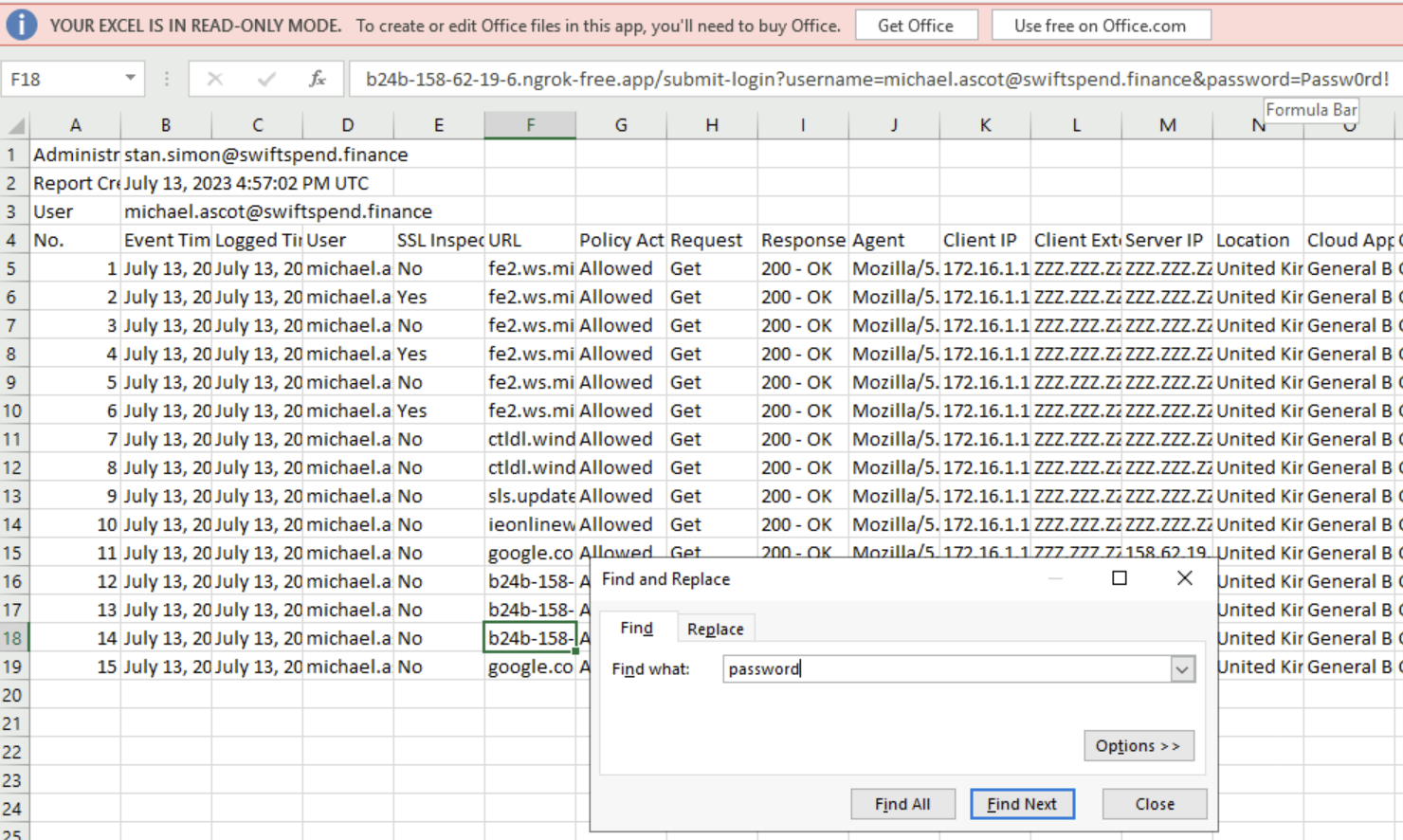
Task: Maximize the Find and Replace dialog
Action: point(1119,578)
